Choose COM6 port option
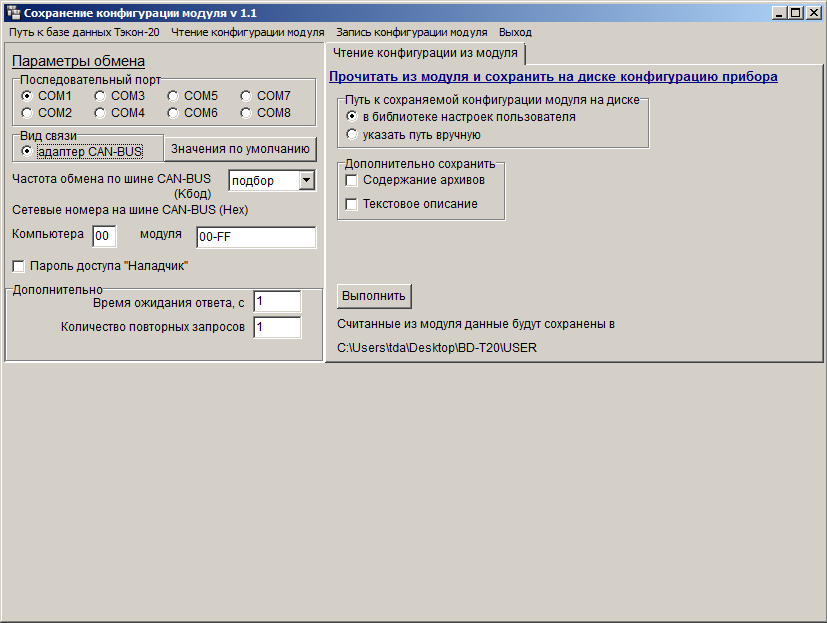The width and height of the screenshot is (827, 623). 173,113
